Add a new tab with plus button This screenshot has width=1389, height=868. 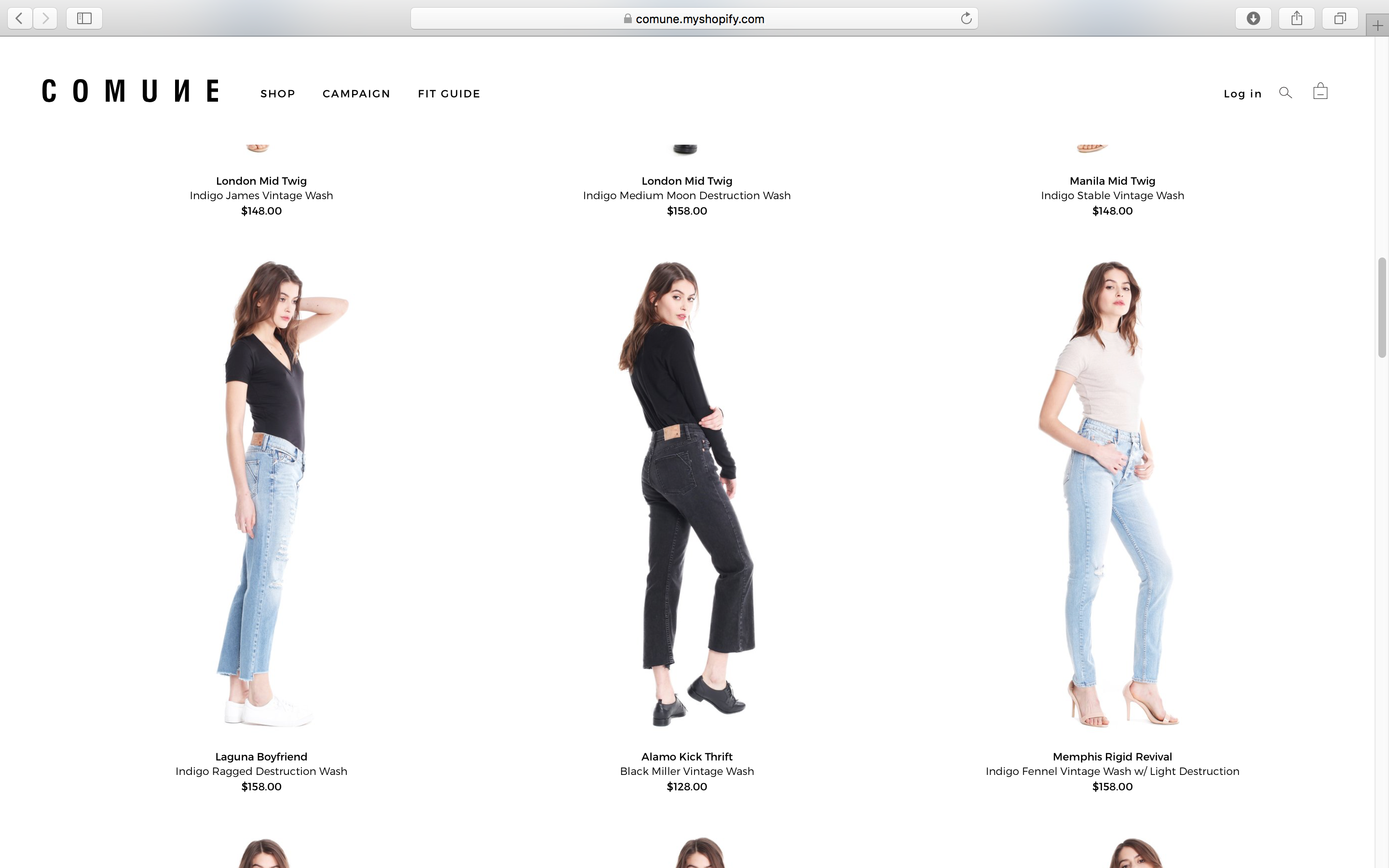1377,25
